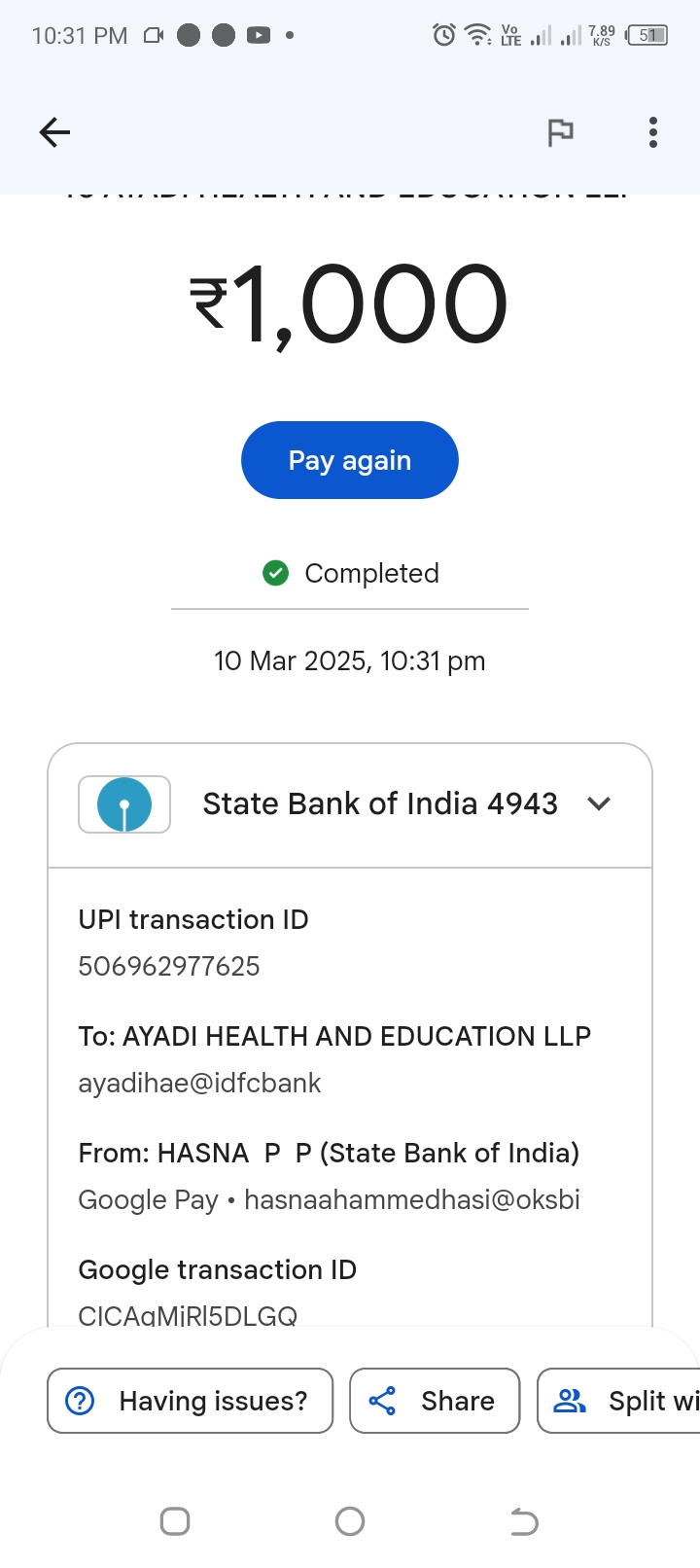Tap the Android recent apps square button
The image size is (700, 1568).
point(175,1520)
